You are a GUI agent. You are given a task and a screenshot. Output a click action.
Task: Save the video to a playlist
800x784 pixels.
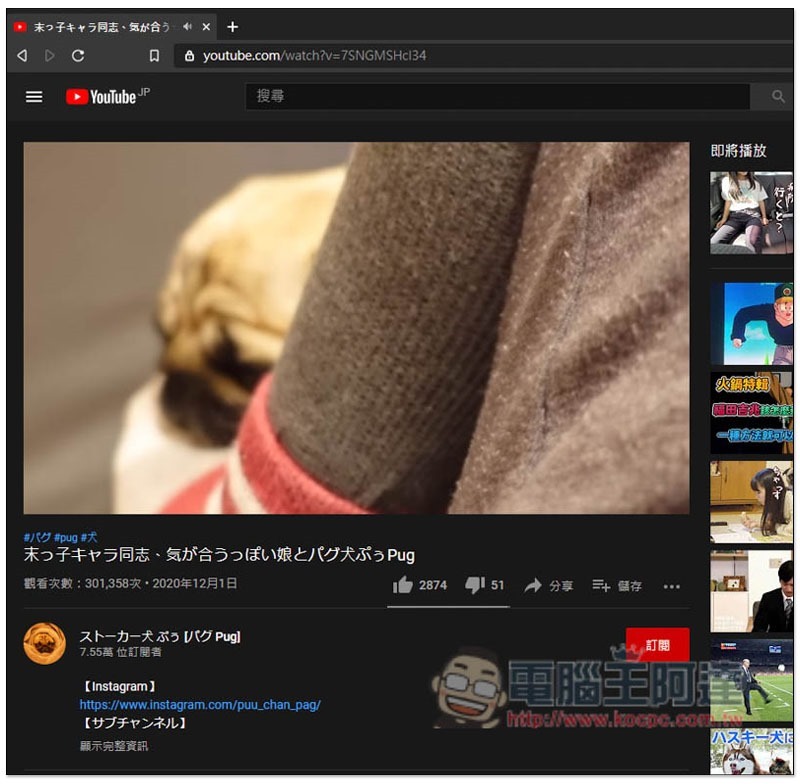click(616, 586)
